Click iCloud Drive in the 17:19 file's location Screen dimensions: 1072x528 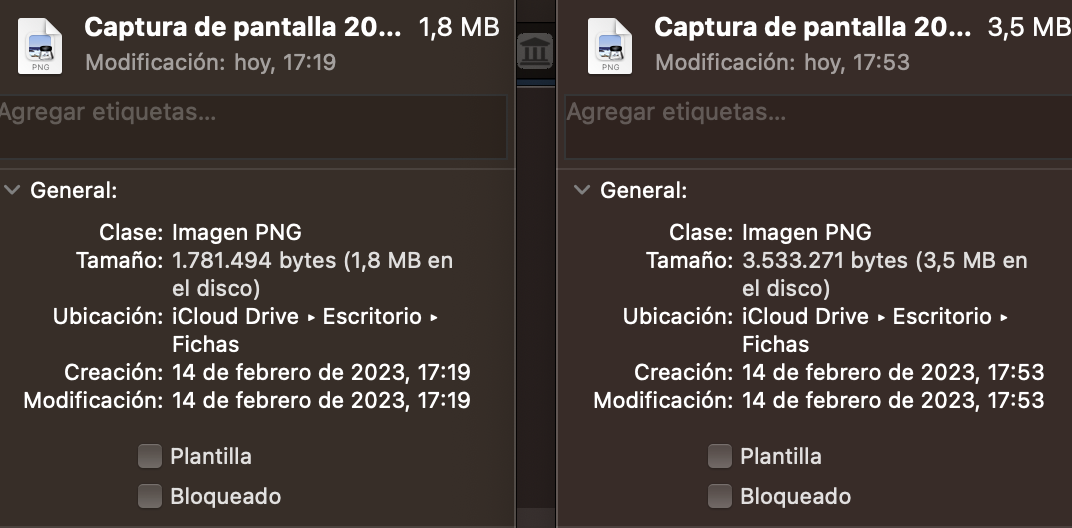tap(235, 317)
